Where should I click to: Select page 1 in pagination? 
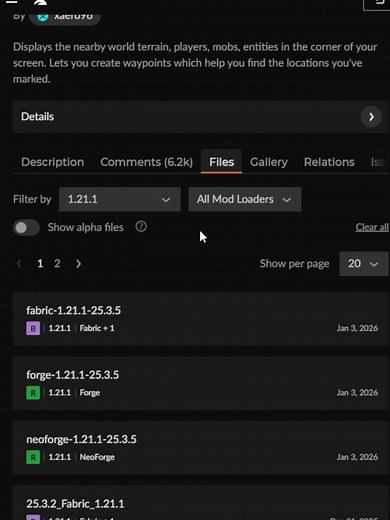(x=40, y=264)
